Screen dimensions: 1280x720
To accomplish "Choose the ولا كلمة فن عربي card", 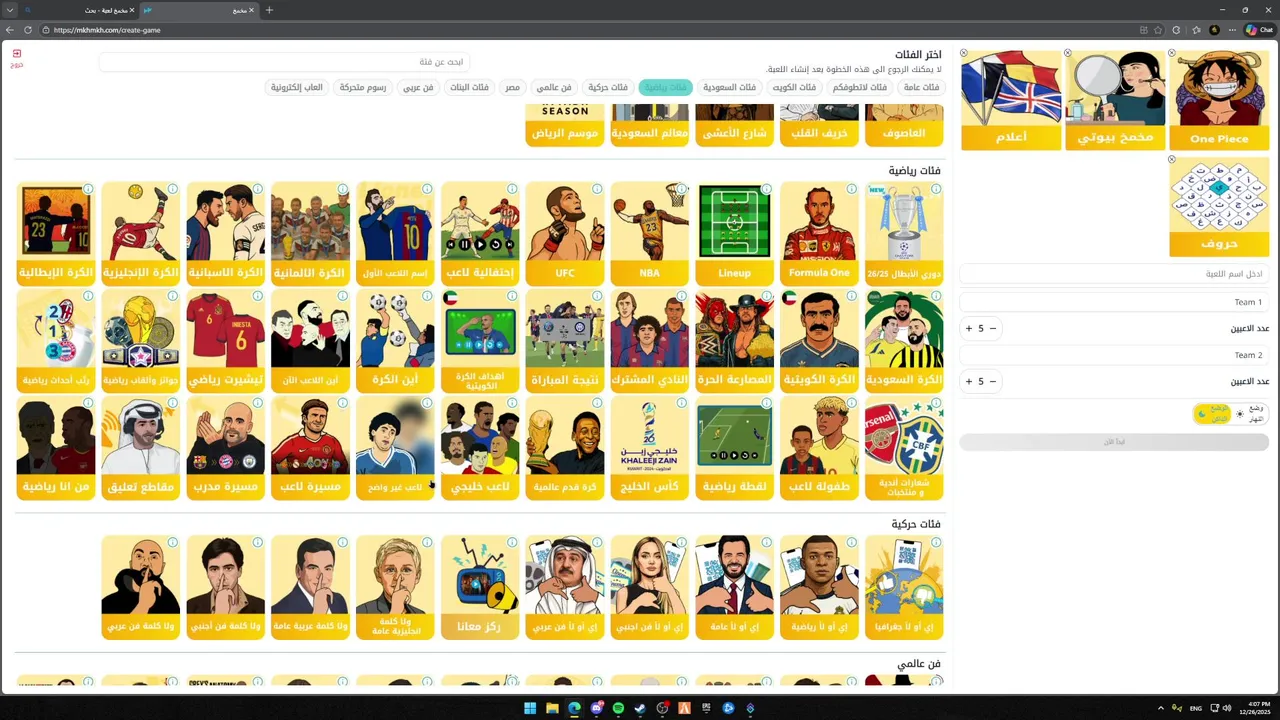I will tap(141, 587).
